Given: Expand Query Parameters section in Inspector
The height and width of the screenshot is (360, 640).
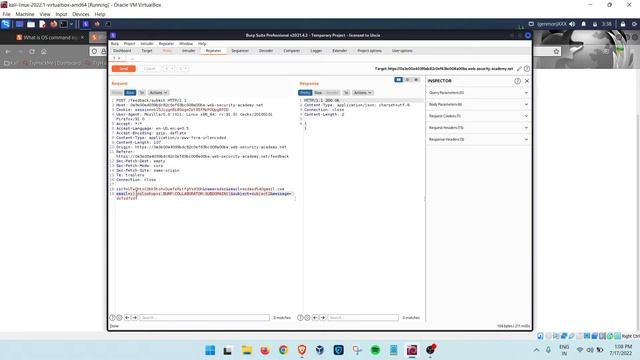Looking at the screenshot, I should 478,93.
